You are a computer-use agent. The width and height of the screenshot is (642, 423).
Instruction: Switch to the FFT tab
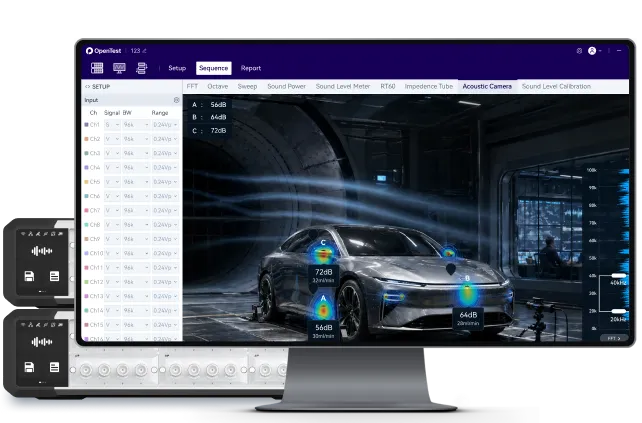192,86
